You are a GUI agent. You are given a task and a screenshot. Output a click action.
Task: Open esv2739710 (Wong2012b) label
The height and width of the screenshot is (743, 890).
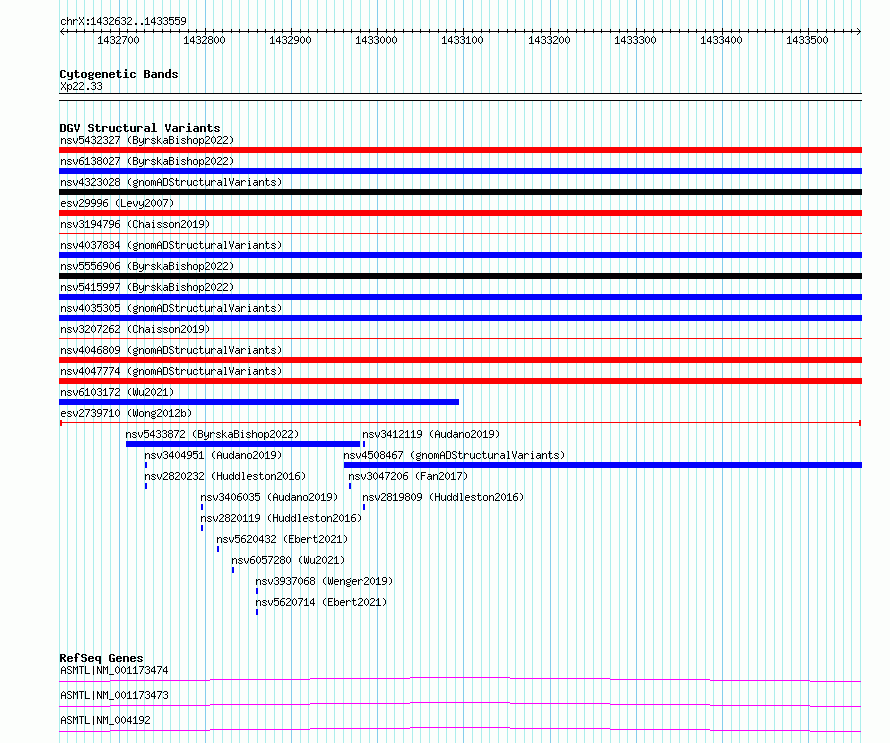(126, 413)
